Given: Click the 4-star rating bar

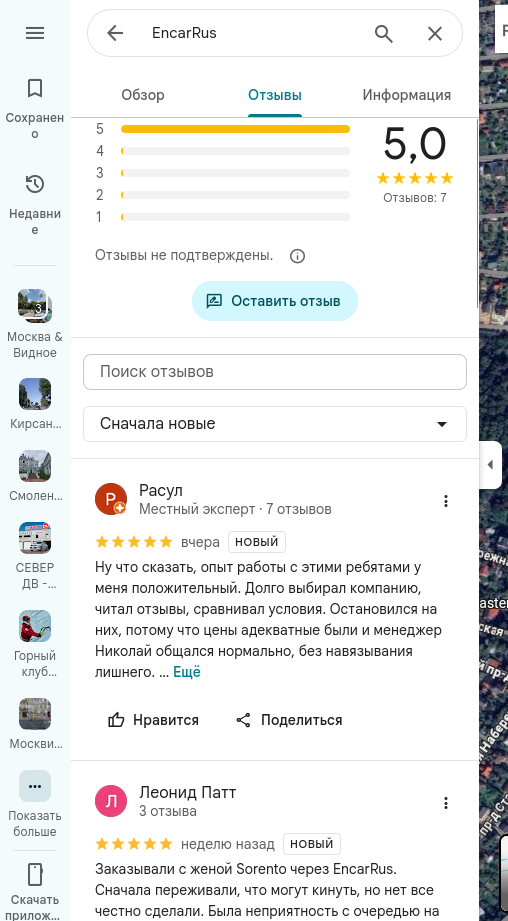Looking at the screenshot, I should tap(235, 151).
